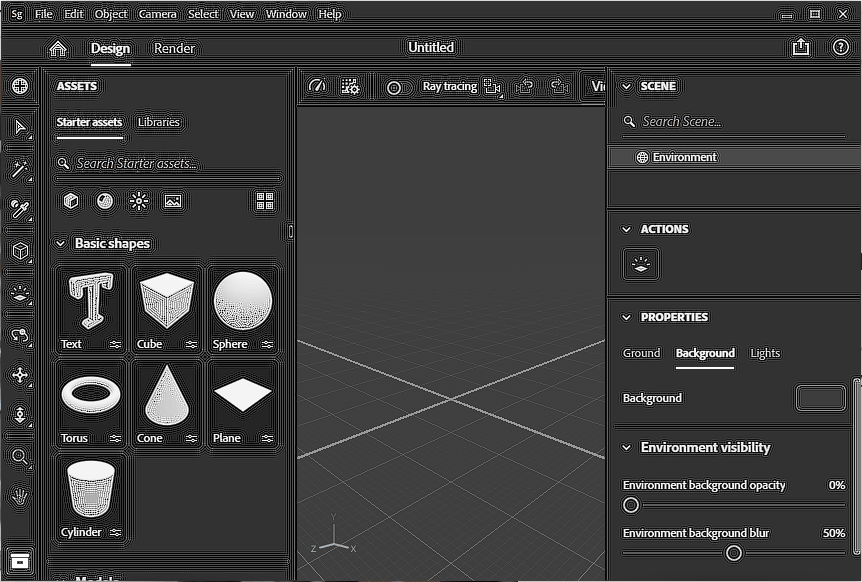
Task: Click the Background color swatch
Action: pyautogui.click(x=820, y=398)
